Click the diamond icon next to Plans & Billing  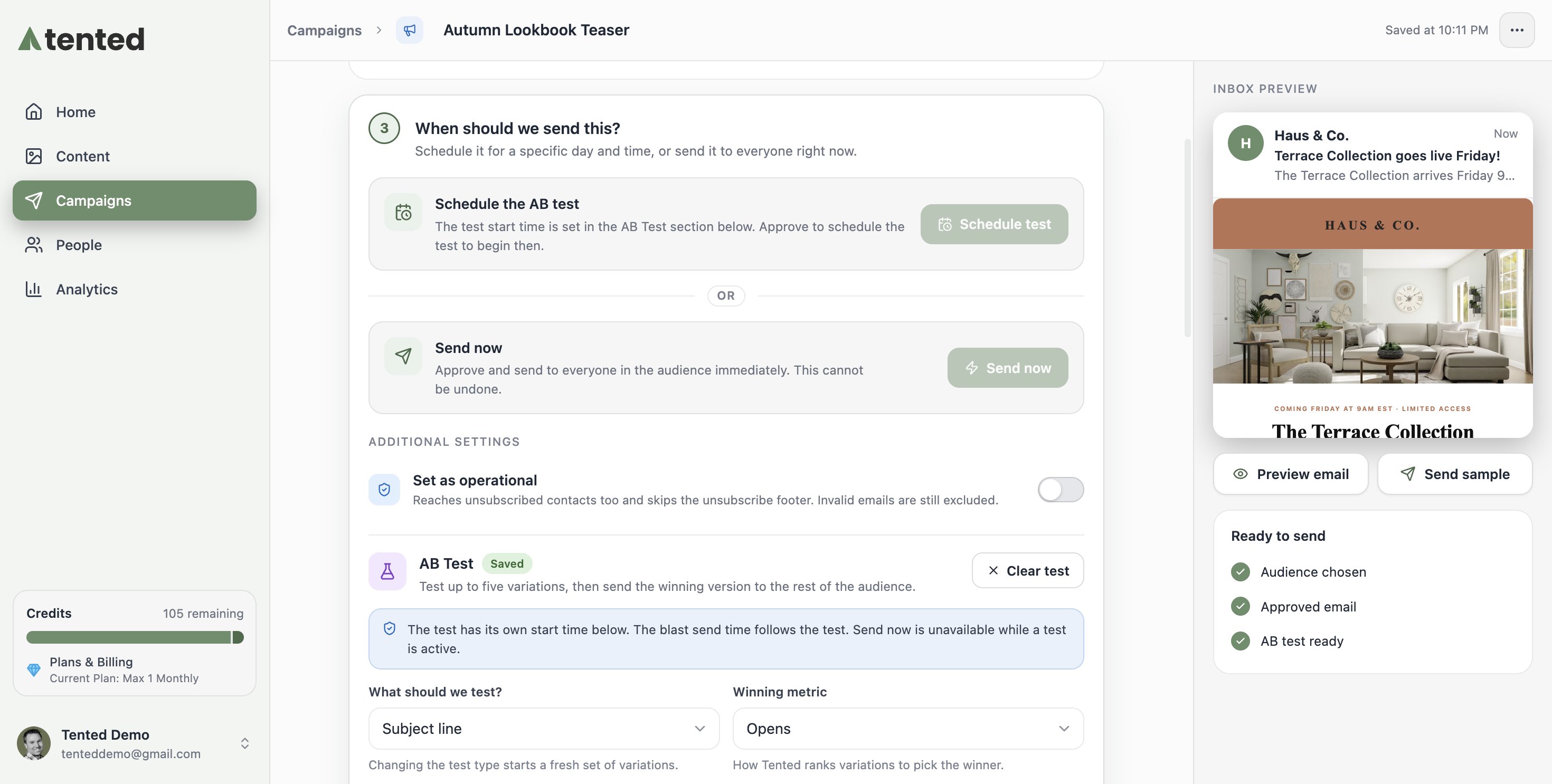pyautogui.click(x=34, y=670)
